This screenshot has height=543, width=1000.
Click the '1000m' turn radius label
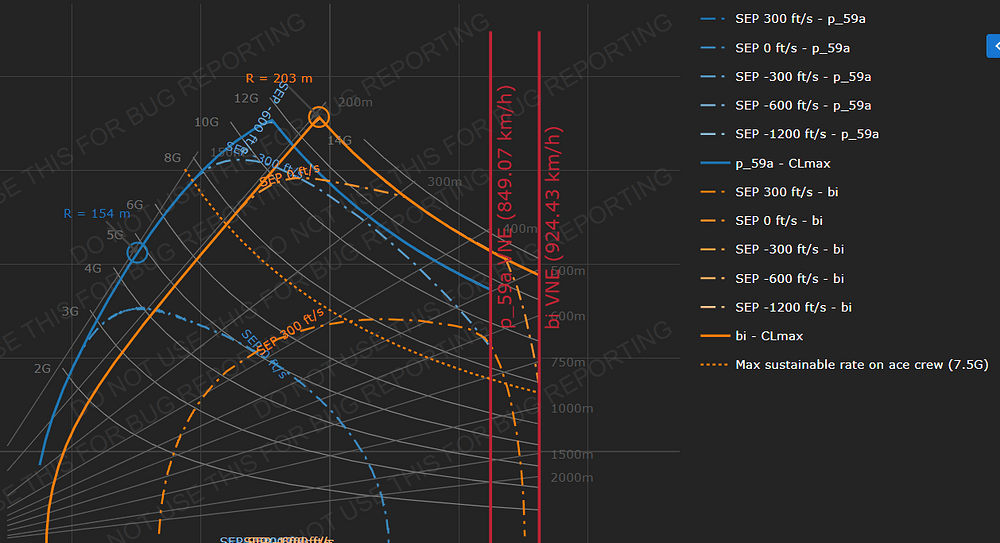[x=572, y=408]
